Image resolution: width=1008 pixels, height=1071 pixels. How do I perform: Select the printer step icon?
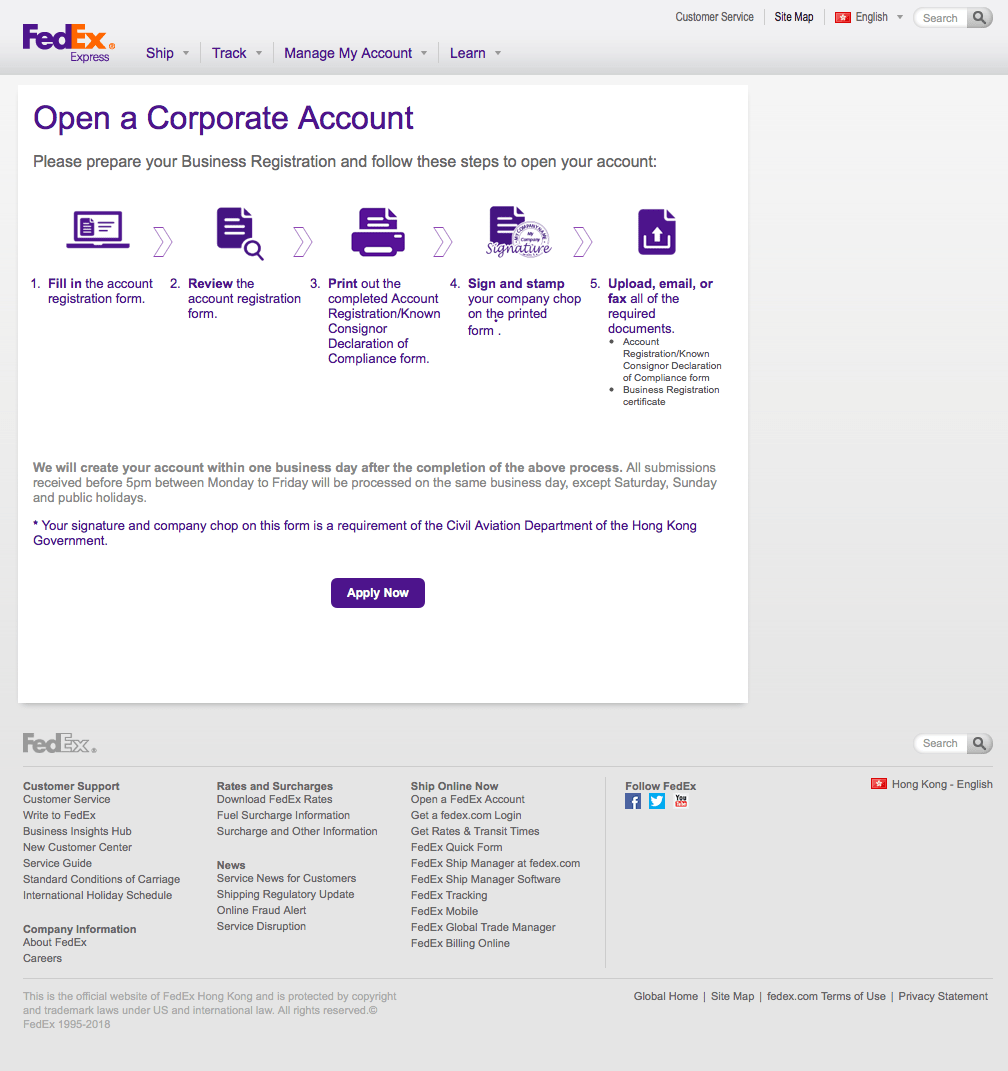(379, 231)
